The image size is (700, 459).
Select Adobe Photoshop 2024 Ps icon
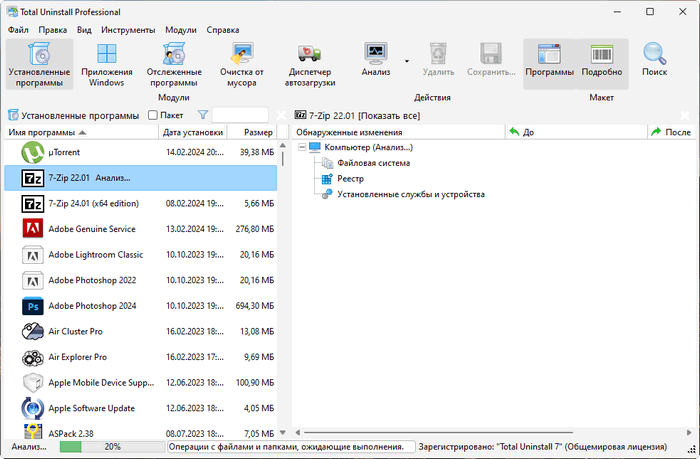pos(33,306)
